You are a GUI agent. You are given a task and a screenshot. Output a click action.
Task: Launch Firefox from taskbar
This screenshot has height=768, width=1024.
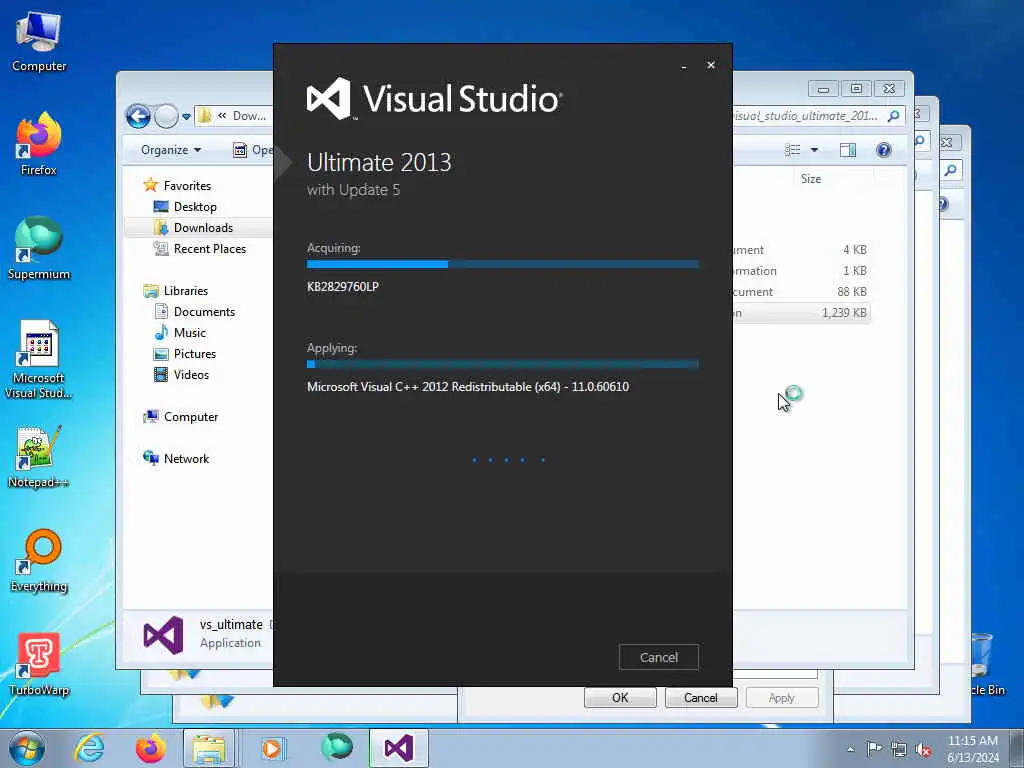click(x=150, y=748)
